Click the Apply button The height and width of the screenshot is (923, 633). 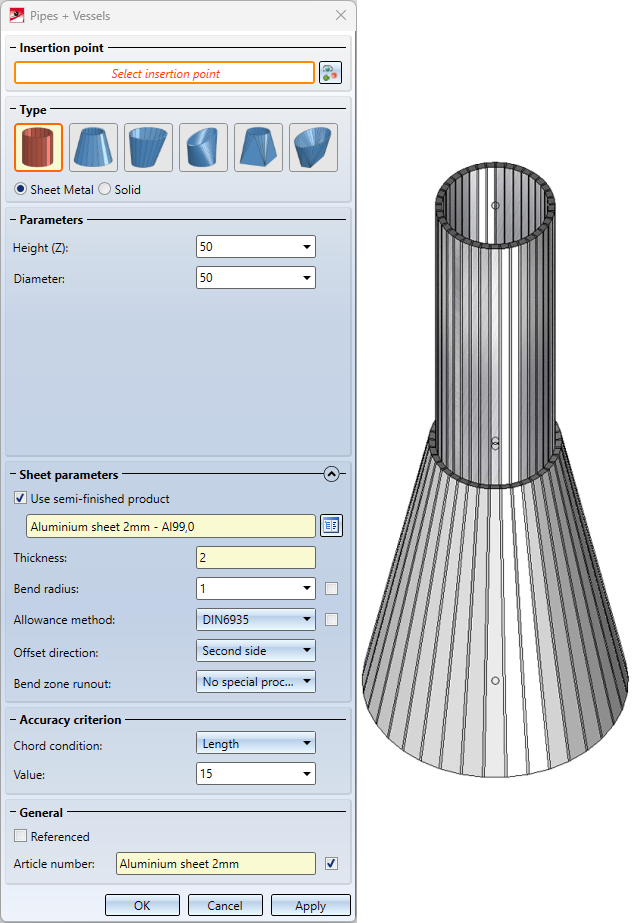pyautogui.click(x=310, y=905)
